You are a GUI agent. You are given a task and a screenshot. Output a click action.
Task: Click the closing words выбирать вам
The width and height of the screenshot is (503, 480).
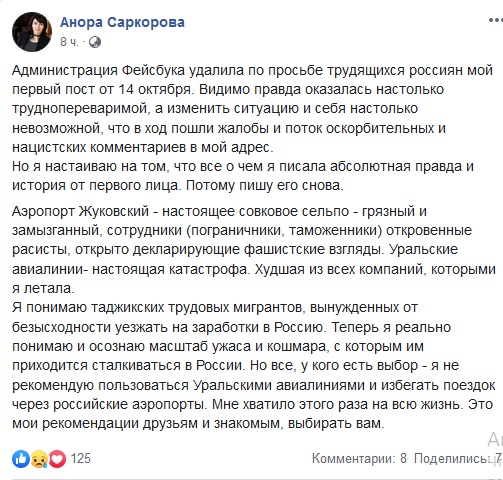[336, 424]
